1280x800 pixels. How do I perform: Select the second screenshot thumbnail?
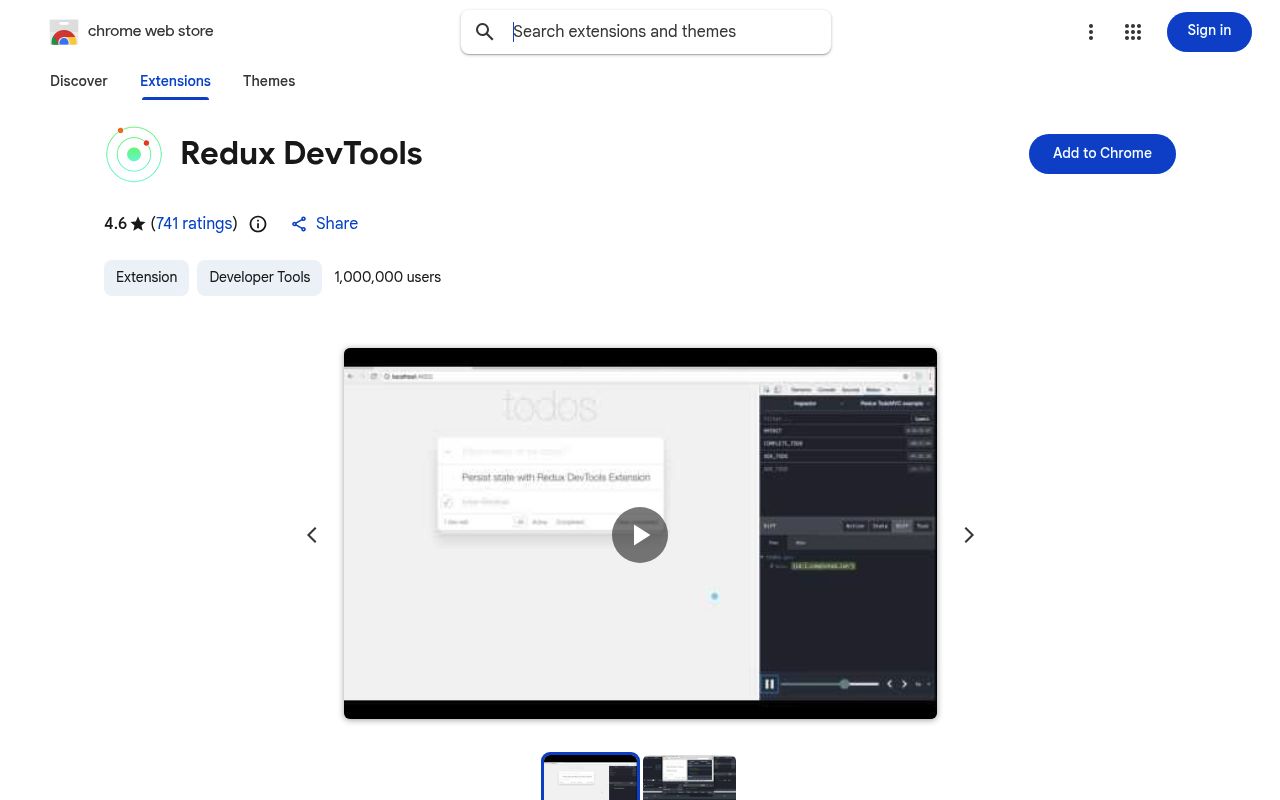(689, 778)
